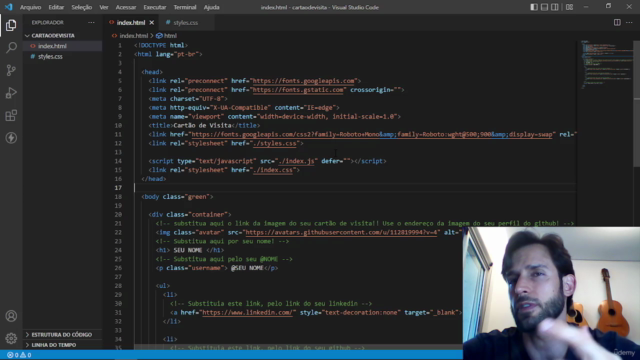Open the avatars.githubusercontent.com image link
This screenshot has height=360, width=640.
[x=341, y=232]
